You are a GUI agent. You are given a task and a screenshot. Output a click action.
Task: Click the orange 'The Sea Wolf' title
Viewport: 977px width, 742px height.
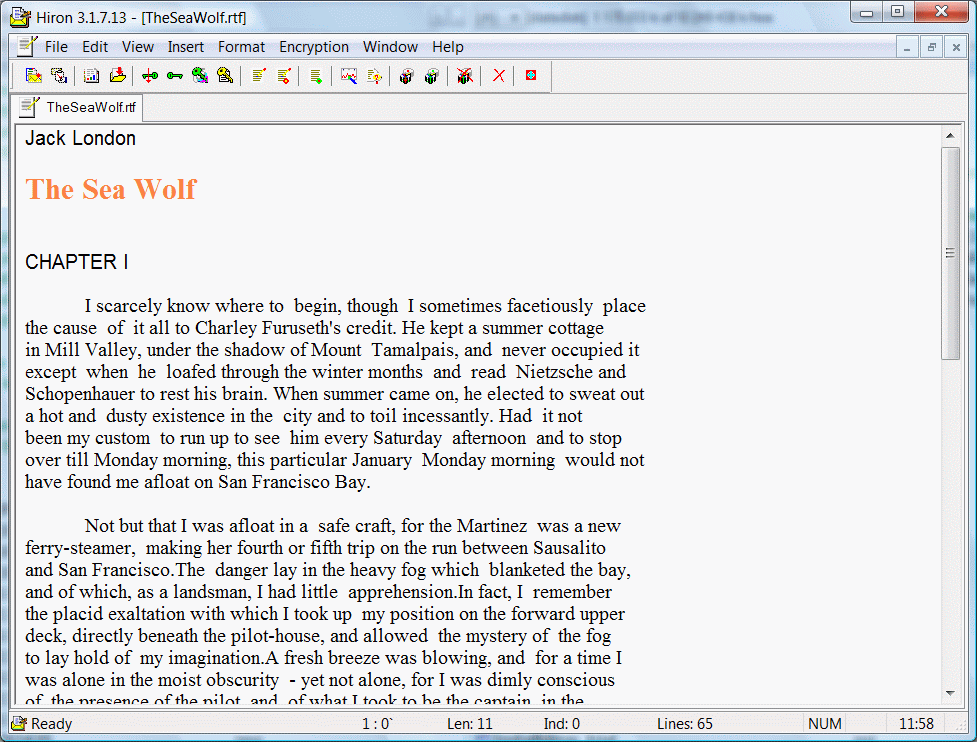[x=111, y=189]
